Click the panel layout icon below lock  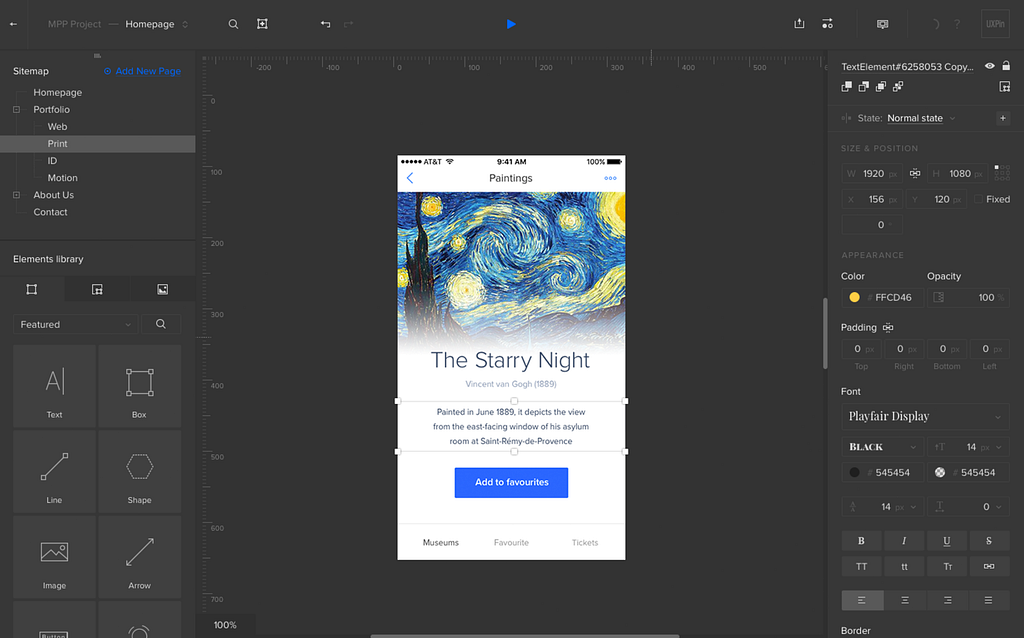1005,86
